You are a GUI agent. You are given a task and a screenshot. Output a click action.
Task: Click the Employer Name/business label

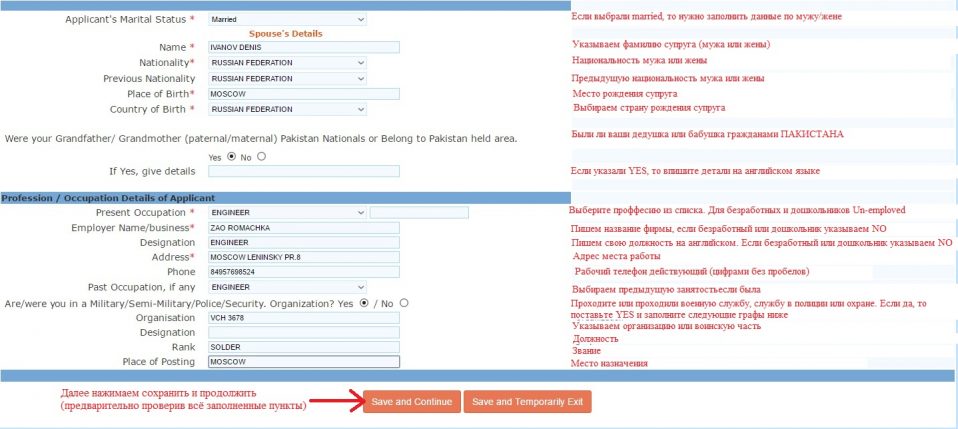133,228
